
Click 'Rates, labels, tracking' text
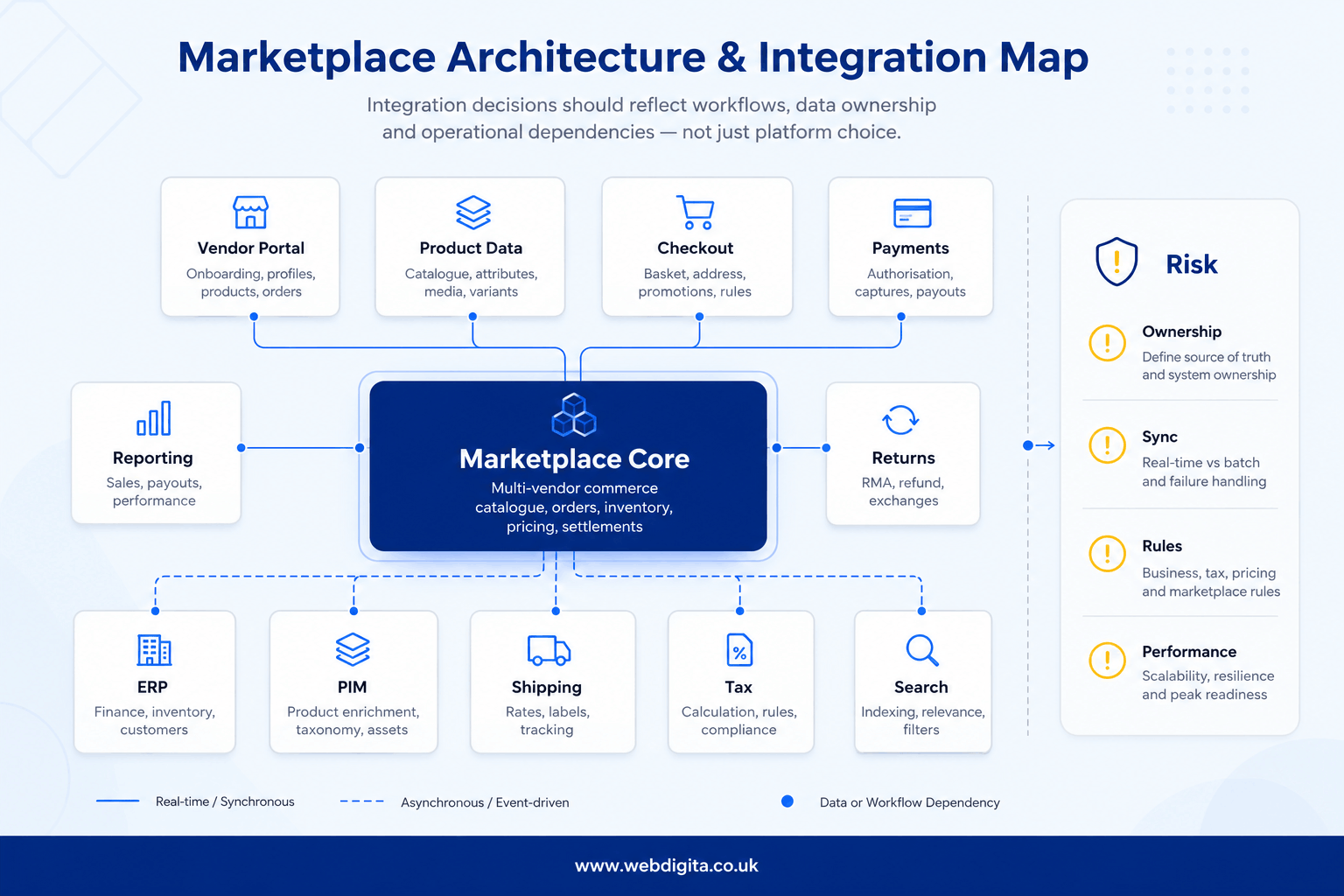(547, 721)
